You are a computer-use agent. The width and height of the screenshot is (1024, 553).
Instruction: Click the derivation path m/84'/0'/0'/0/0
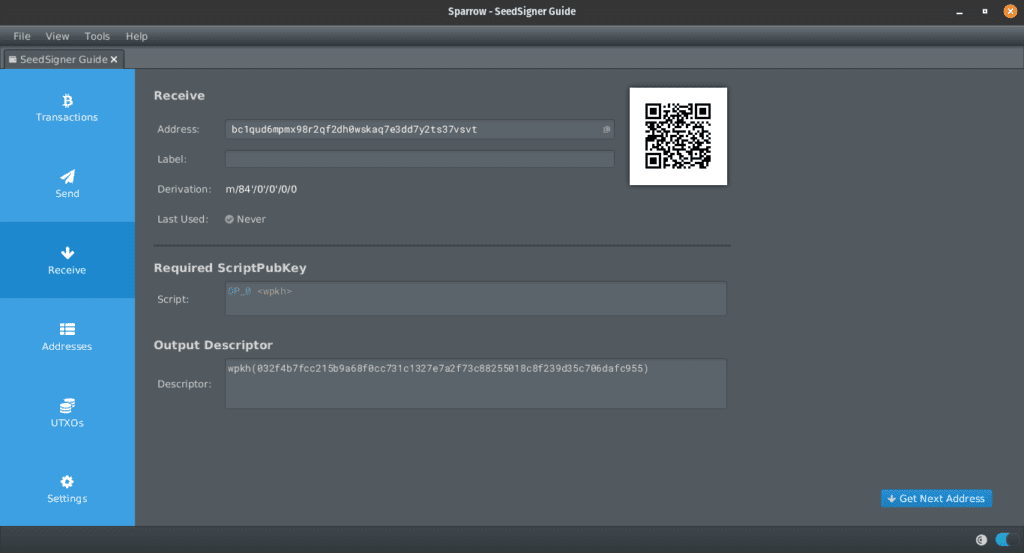[x=261, y=189]
